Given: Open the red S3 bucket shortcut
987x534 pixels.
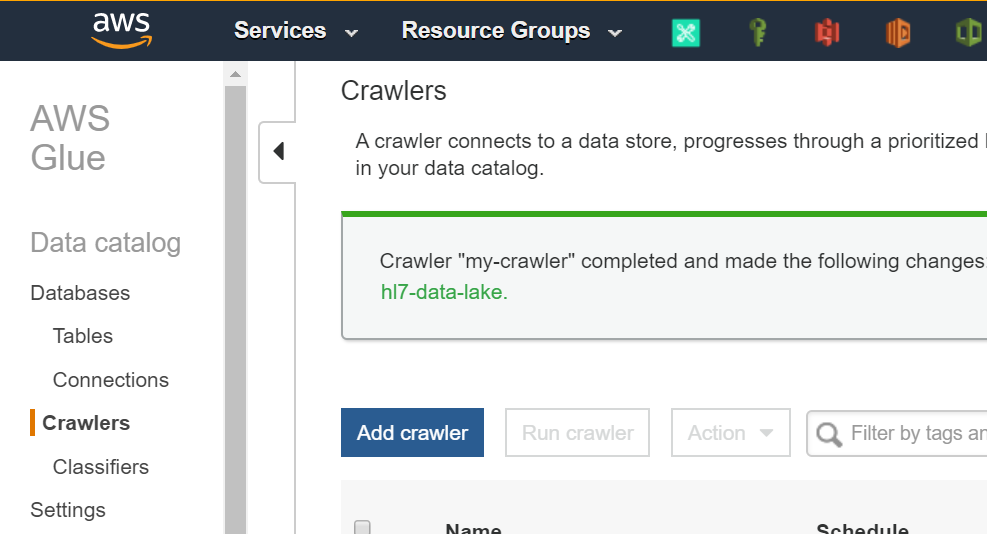Looking at the screenshot, I should pos(827,32).
